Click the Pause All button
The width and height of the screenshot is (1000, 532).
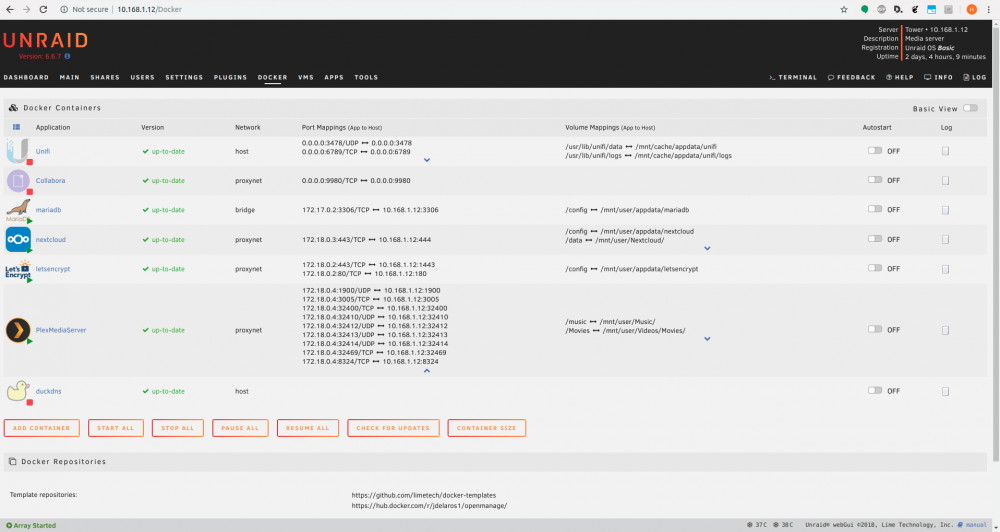(x=240, y=428)
